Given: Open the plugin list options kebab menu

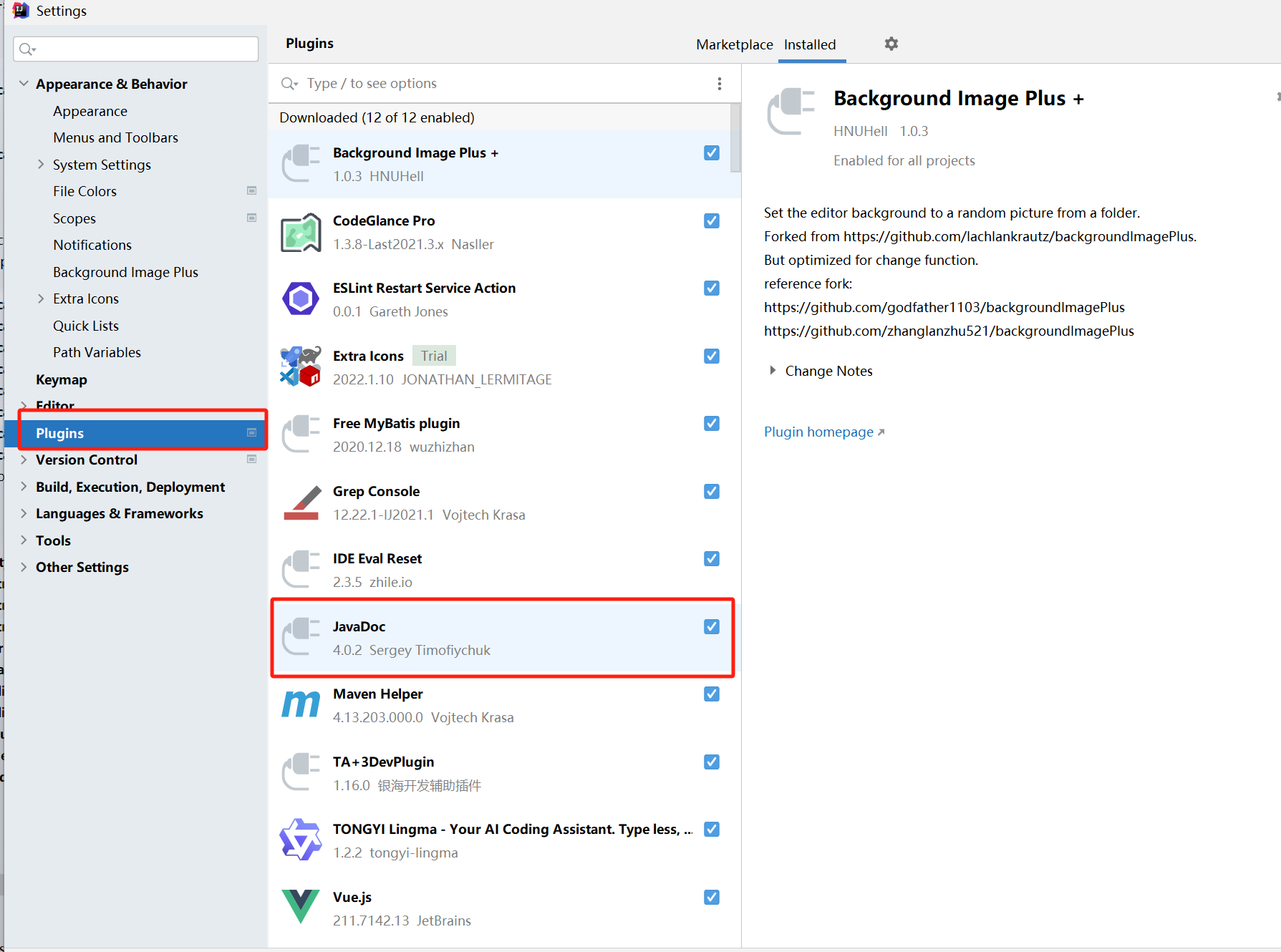Looking at the screenshot, I should [x=719, y=84].
